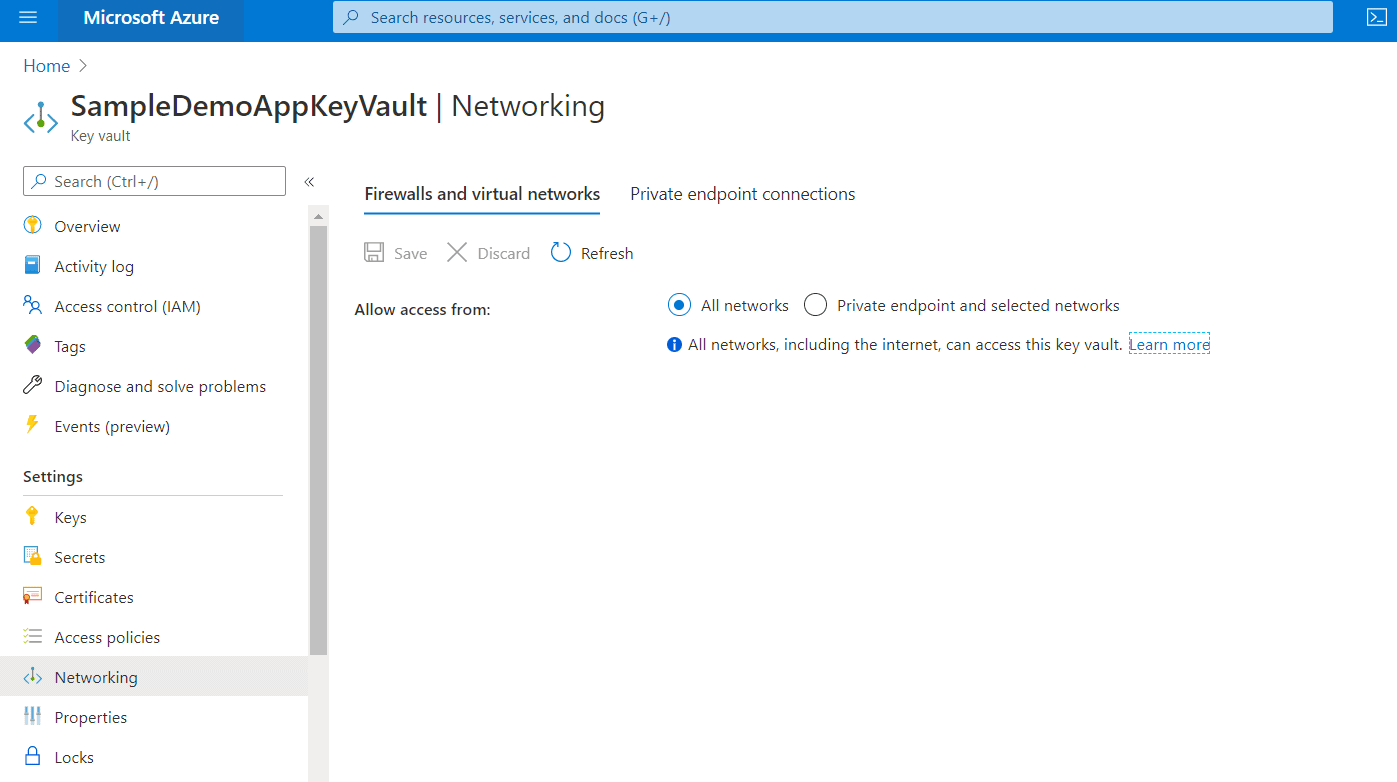Click SampleDemoAppKeyVault page title

pos(249,105)
